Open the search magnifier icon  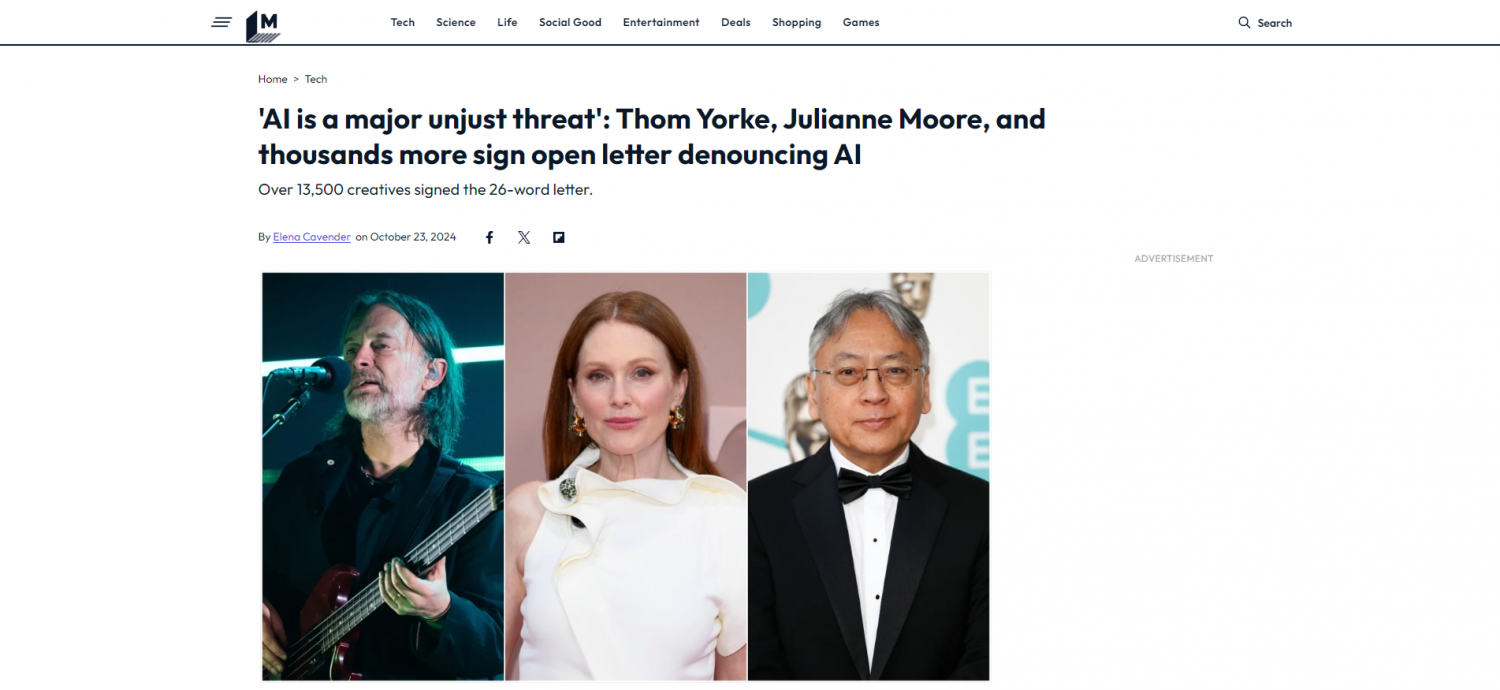point(1244,22)
